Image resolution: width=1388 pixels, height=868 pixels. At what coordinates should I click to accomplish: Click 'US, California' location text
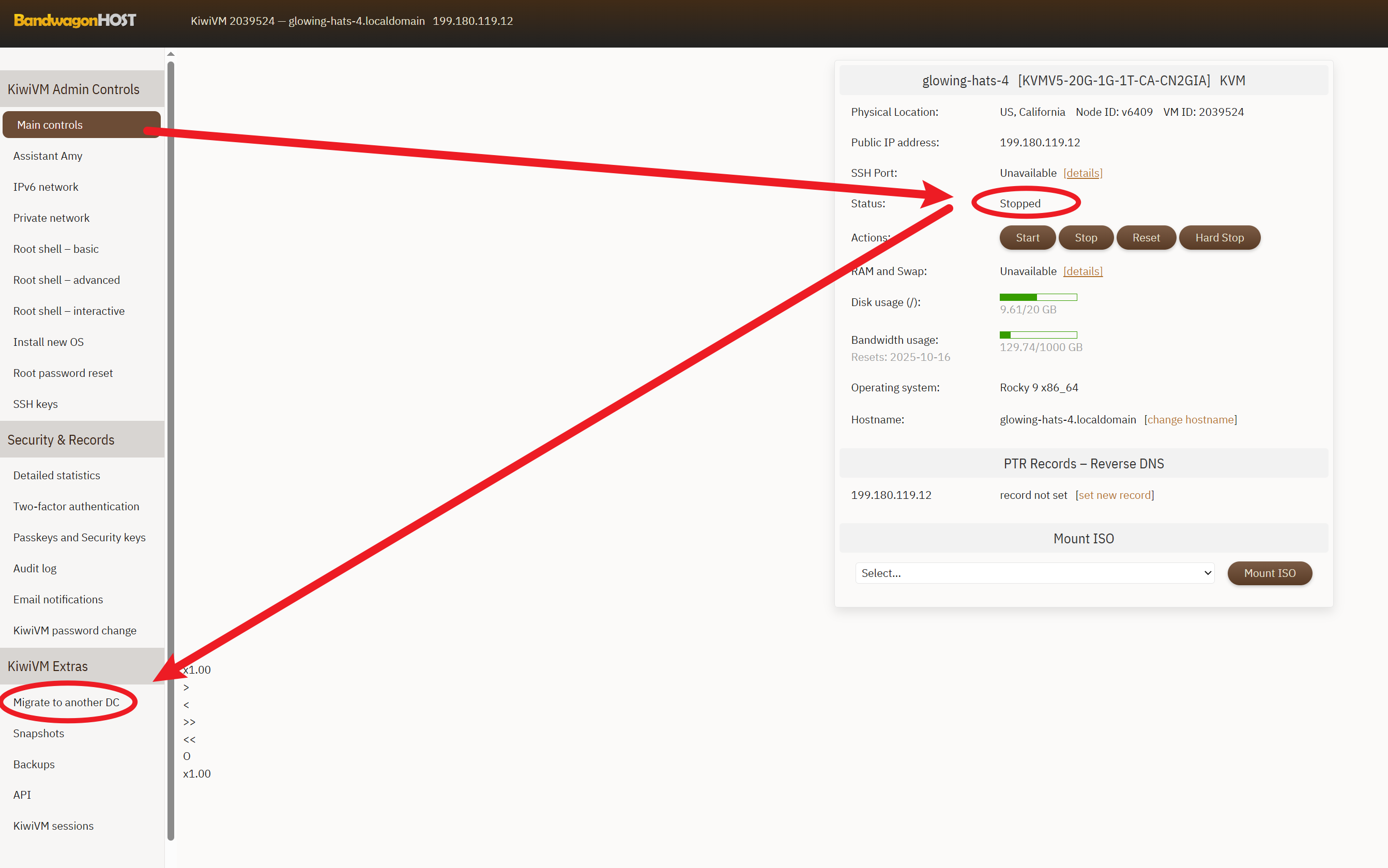[x=1032, y=111]
